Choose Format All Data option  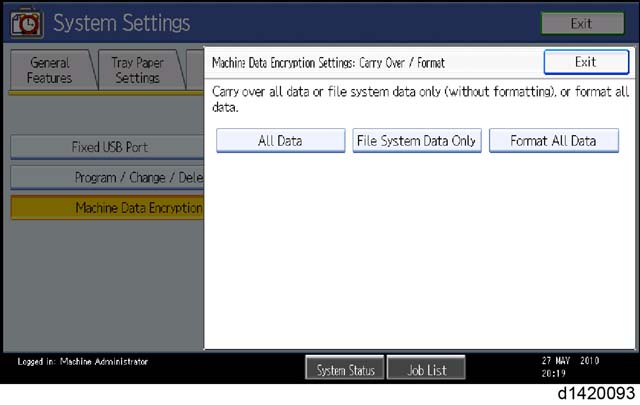[x=553, y=141]
